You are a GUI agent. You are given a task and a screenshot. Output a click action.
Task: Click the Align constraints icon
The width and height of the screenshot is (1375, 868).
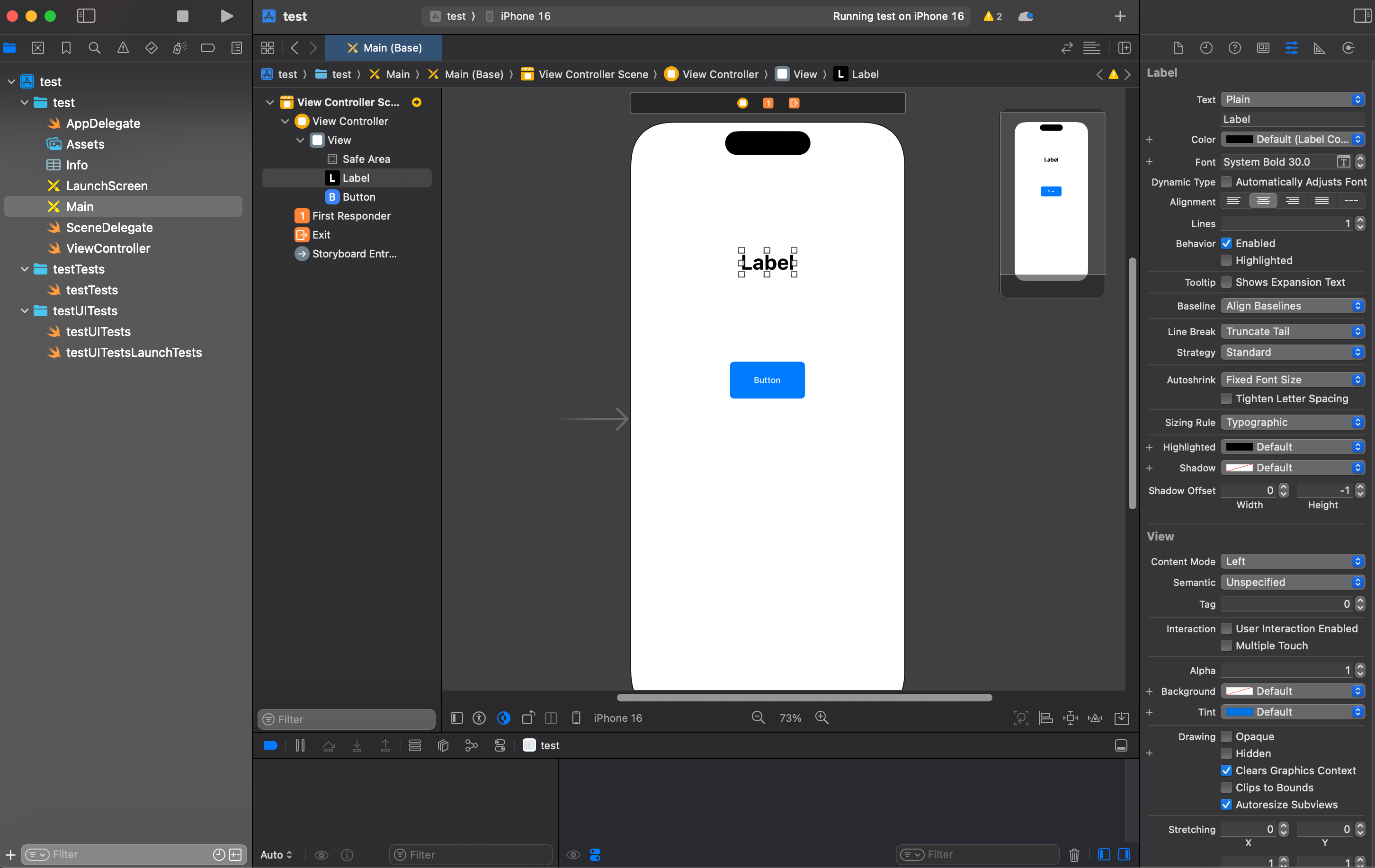pos(1045,718)
